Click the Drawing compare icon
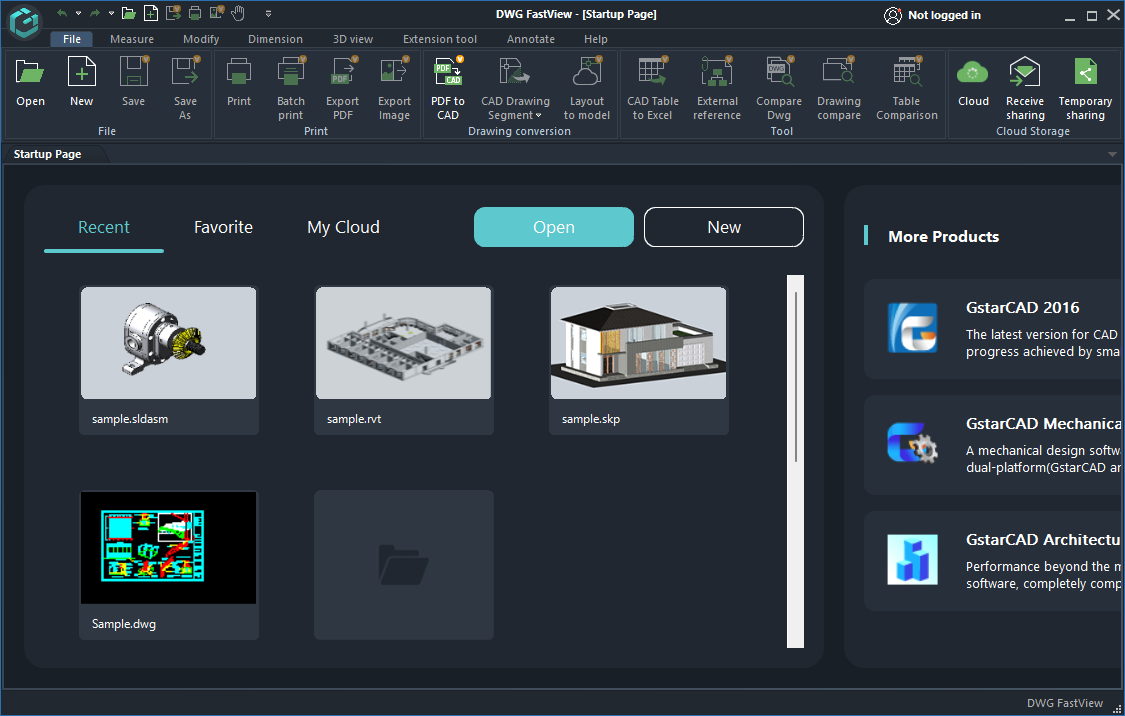This screenshot has width=1125, height=716. click(838, 72)
